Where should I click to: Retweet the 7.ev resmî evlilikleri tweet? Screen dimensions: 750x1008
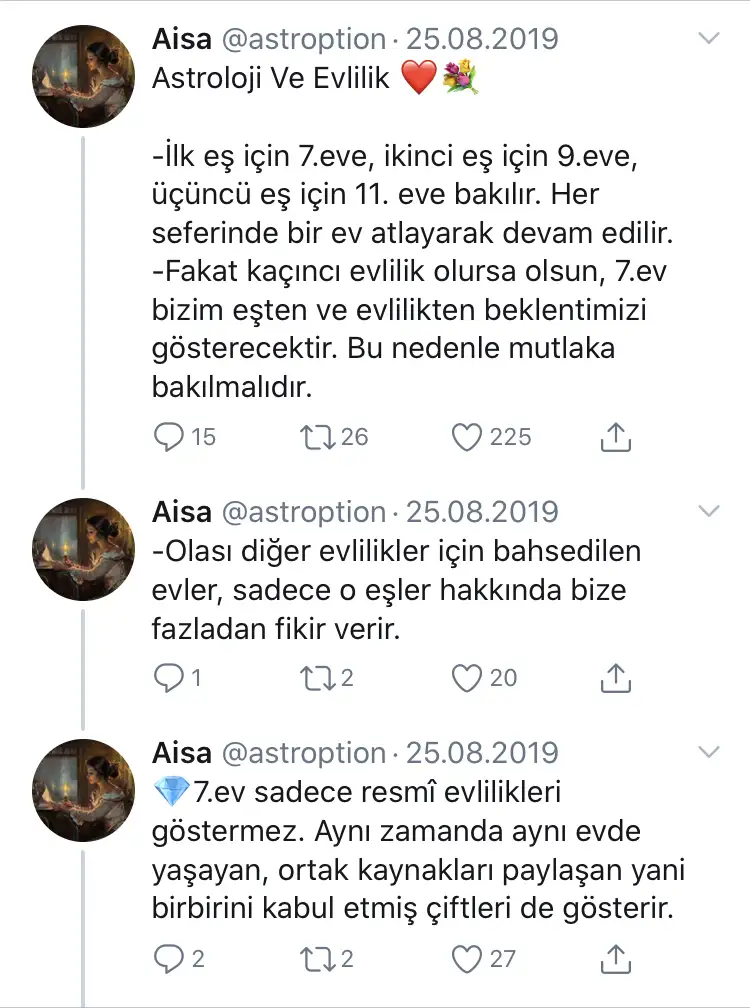[319, 959]
